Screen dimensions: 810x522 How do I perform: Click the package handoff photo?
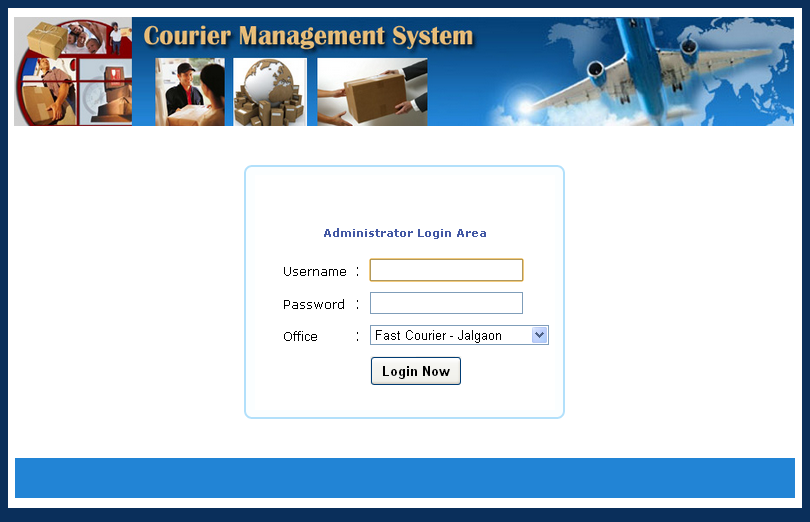(x=372, y=91)
